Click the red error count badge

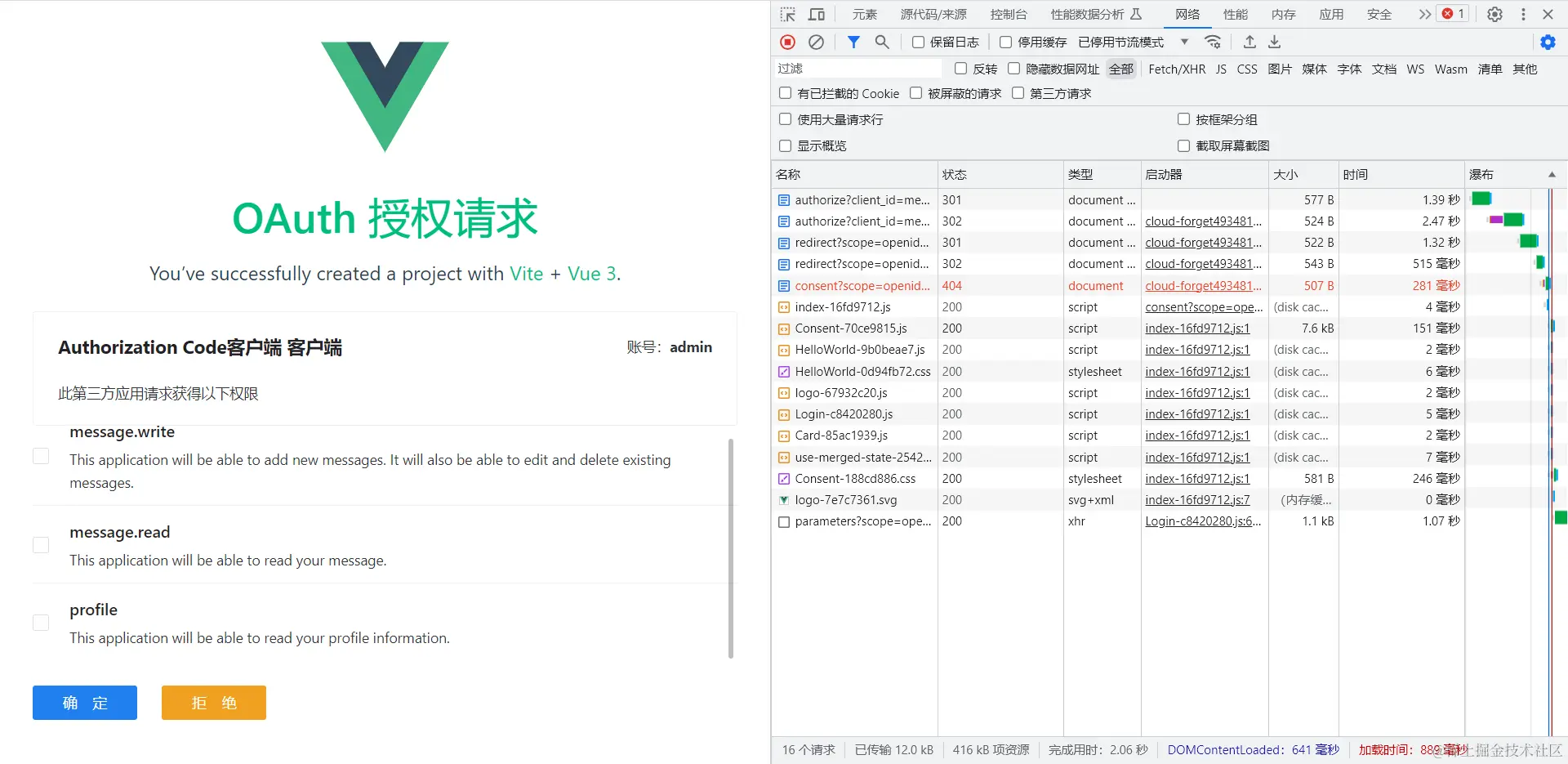click(x=1454, y=14)
